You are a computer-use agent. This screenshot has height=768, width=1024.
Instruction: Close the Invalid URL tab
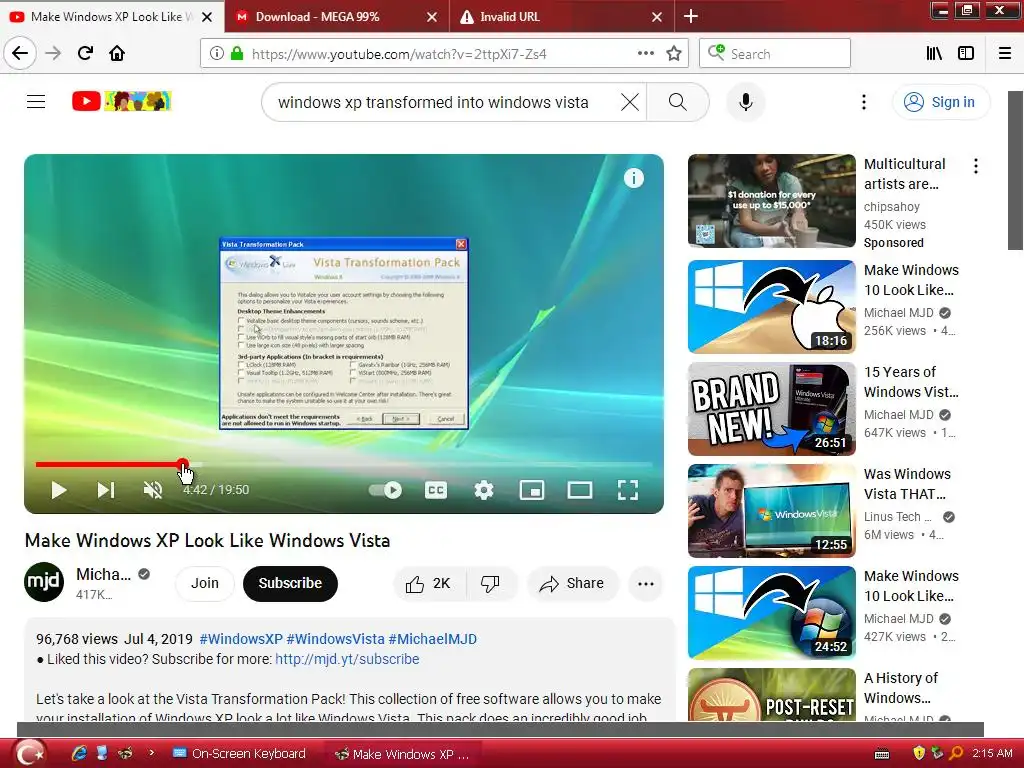pos(657,17)
